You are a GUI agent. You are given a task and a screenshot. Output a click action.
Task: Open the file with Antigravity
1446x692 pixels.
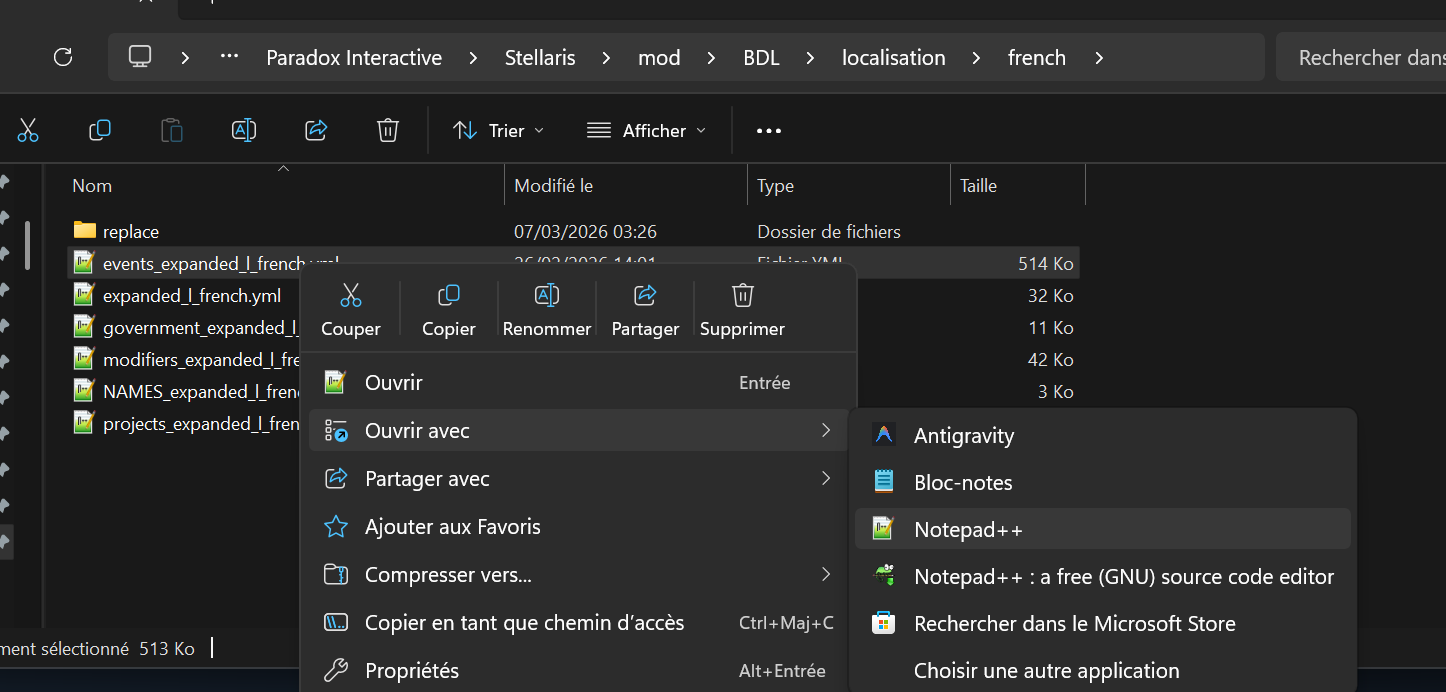[x=1102, y=435]
